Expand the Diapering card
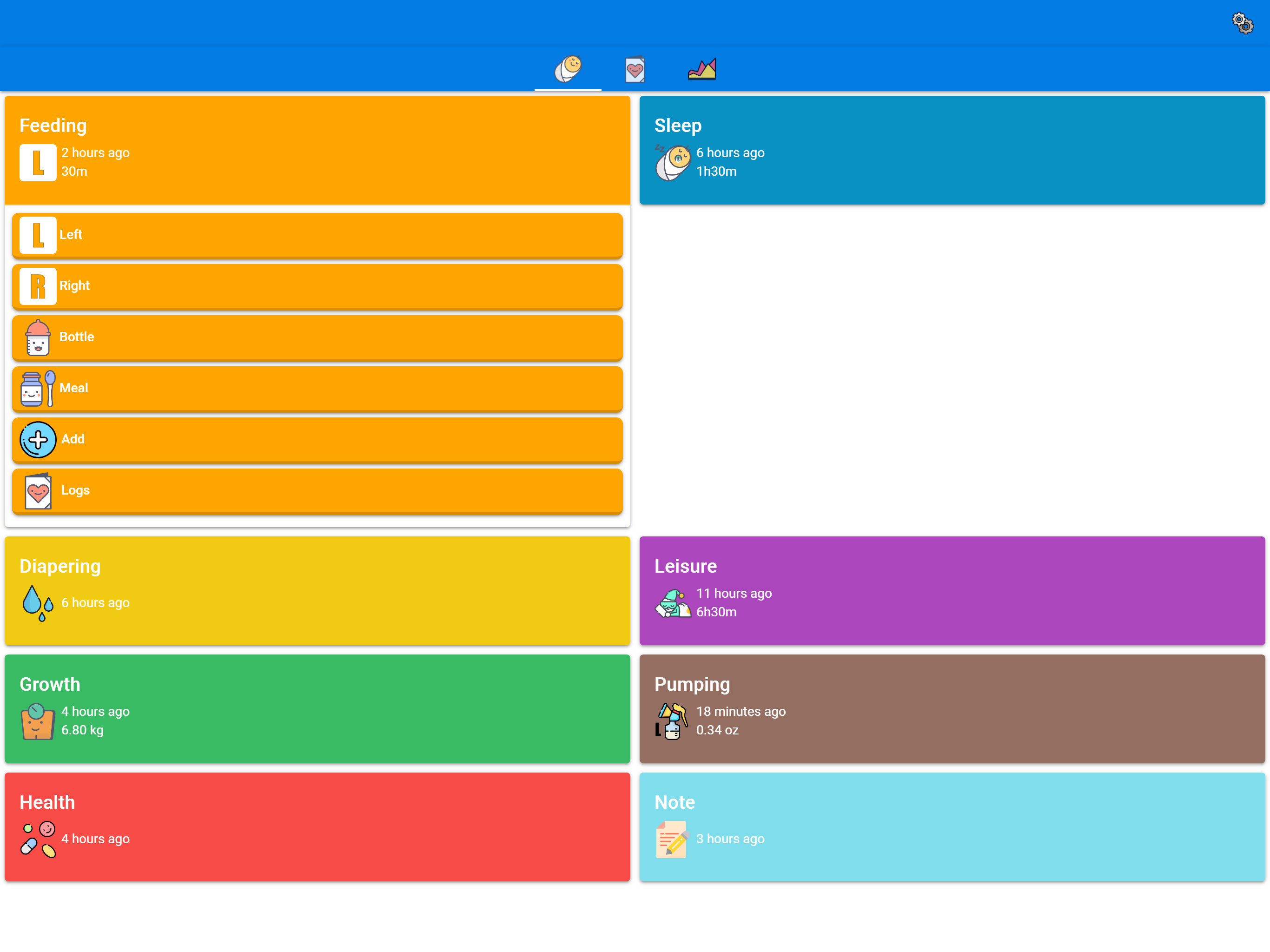 (317, 590)
